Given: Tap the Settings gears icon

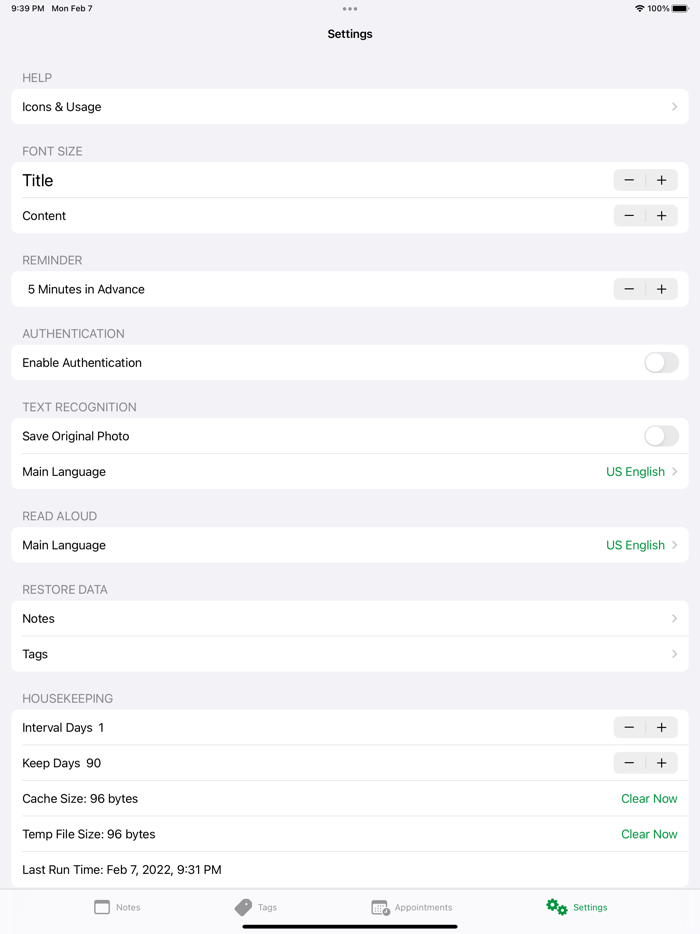Looking at the screenshot, I should (557, 907).
